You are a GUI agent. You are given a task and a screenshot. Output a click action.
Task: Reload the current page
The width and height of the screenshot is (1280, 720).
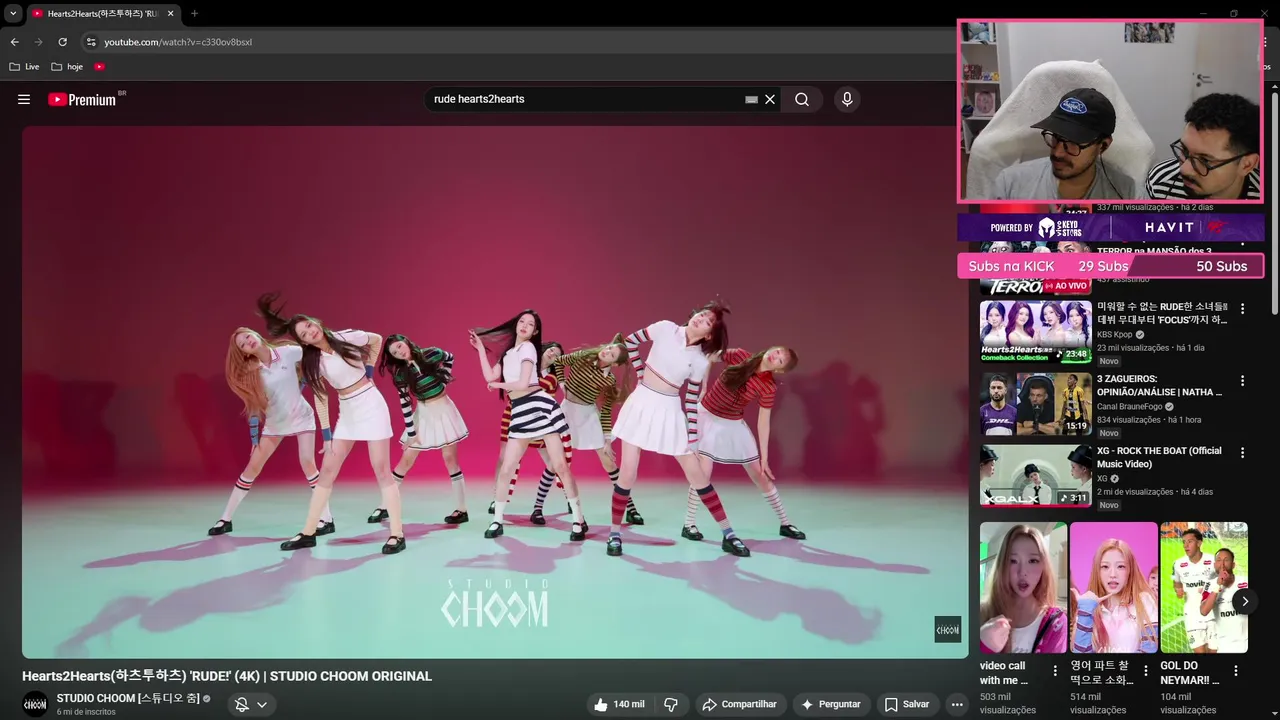(62, 42)
